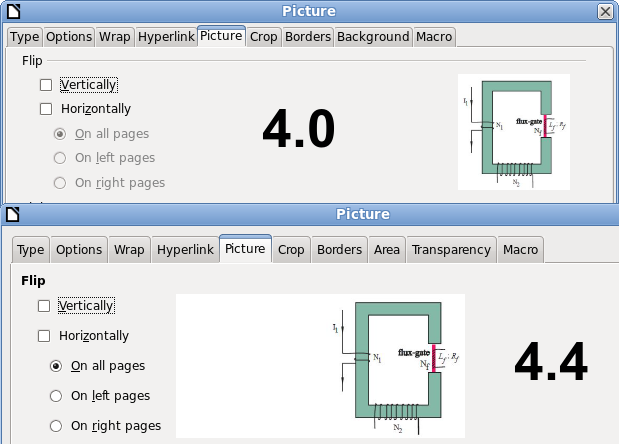Click the flux-gate preview in the lower dialog
619x444 pixels.
398,364
